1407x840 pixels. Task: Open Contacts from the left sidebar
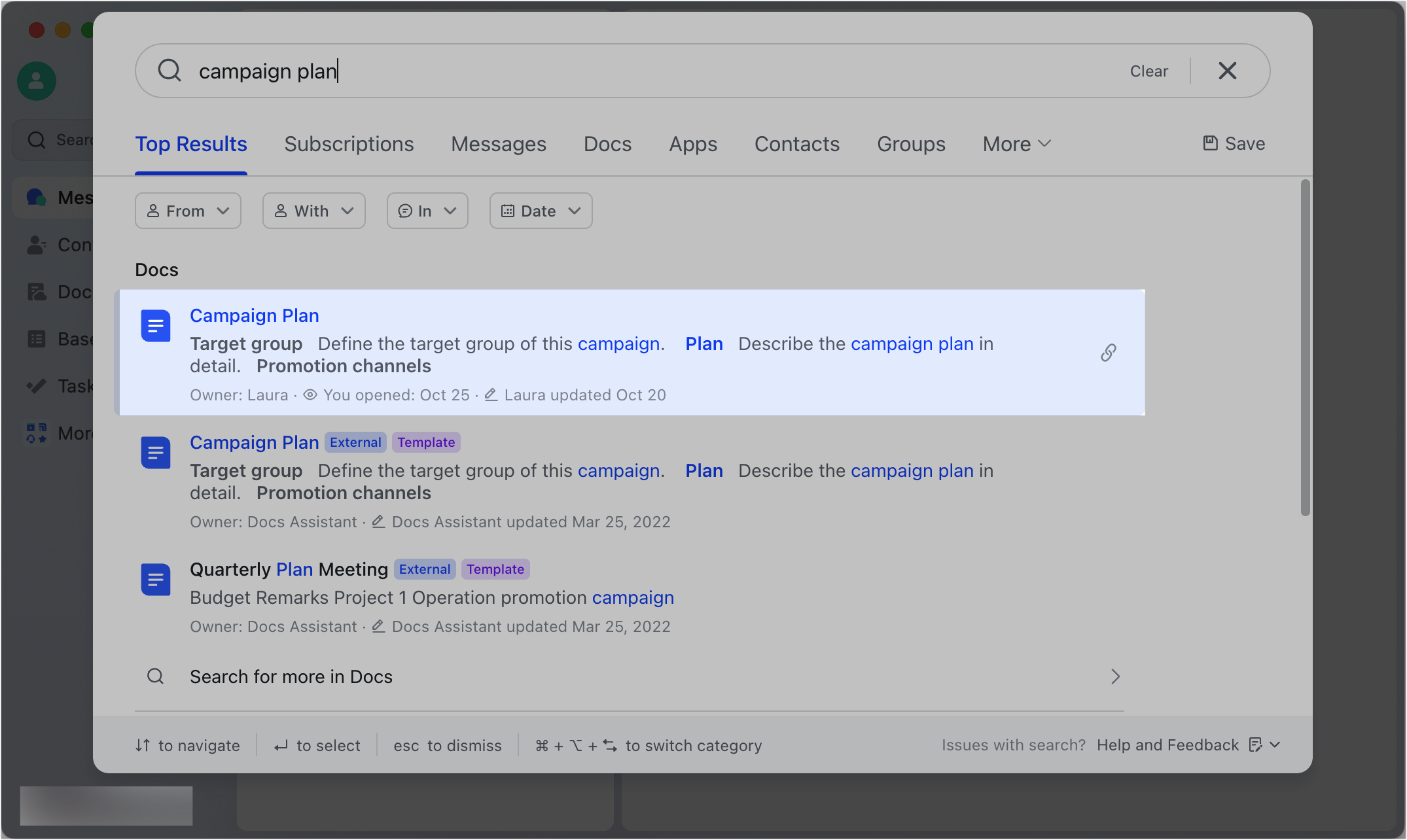pos(37,244)
